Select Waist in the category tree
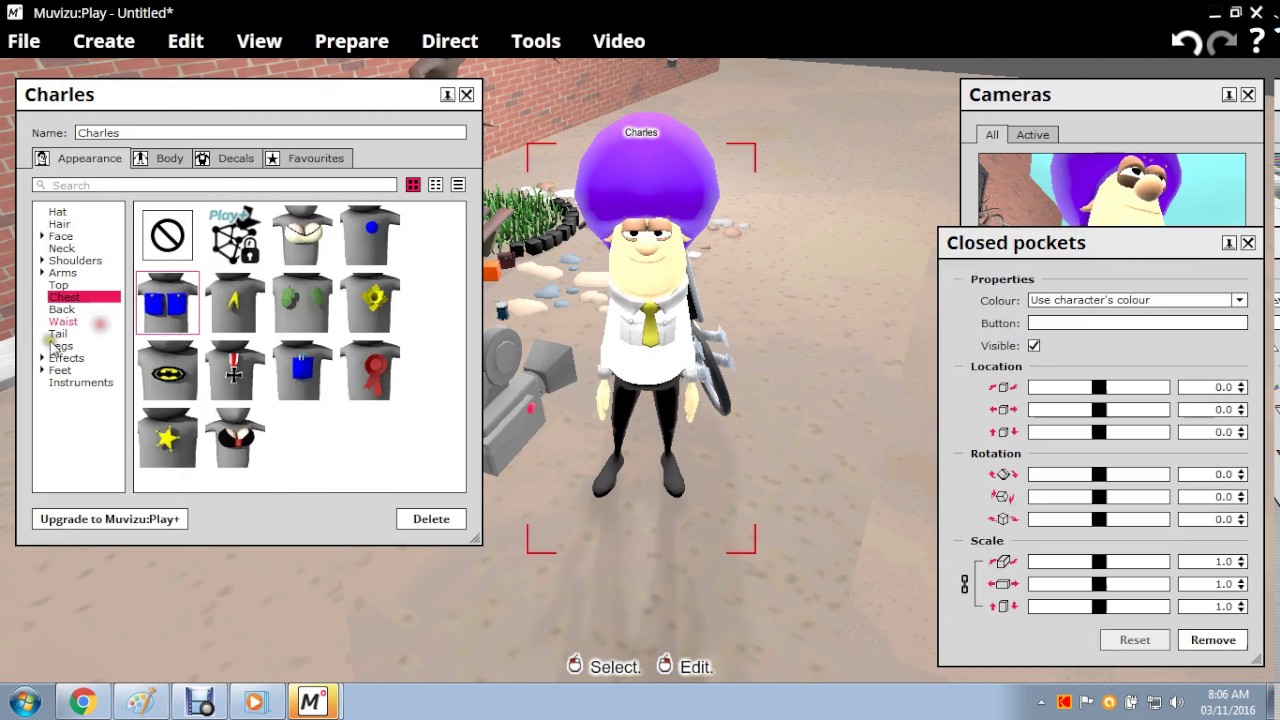 click(x=63, y=322)
